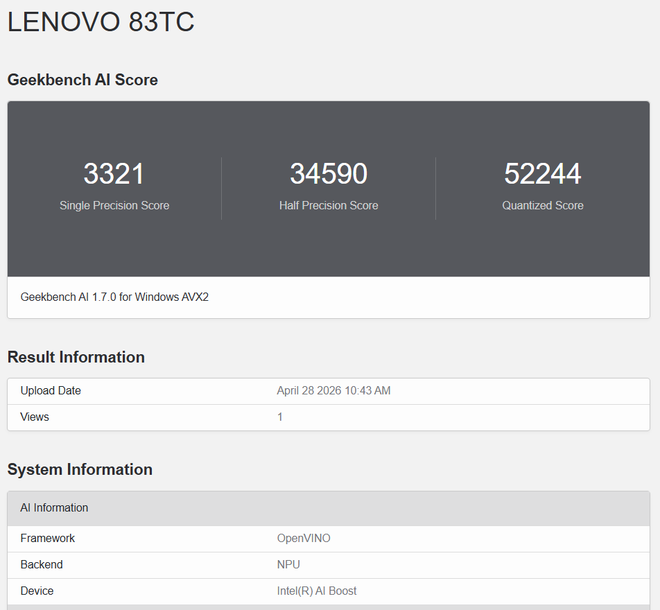Click the Framework row label
This screenshot has width=660, height=610.
click(48, 538)
